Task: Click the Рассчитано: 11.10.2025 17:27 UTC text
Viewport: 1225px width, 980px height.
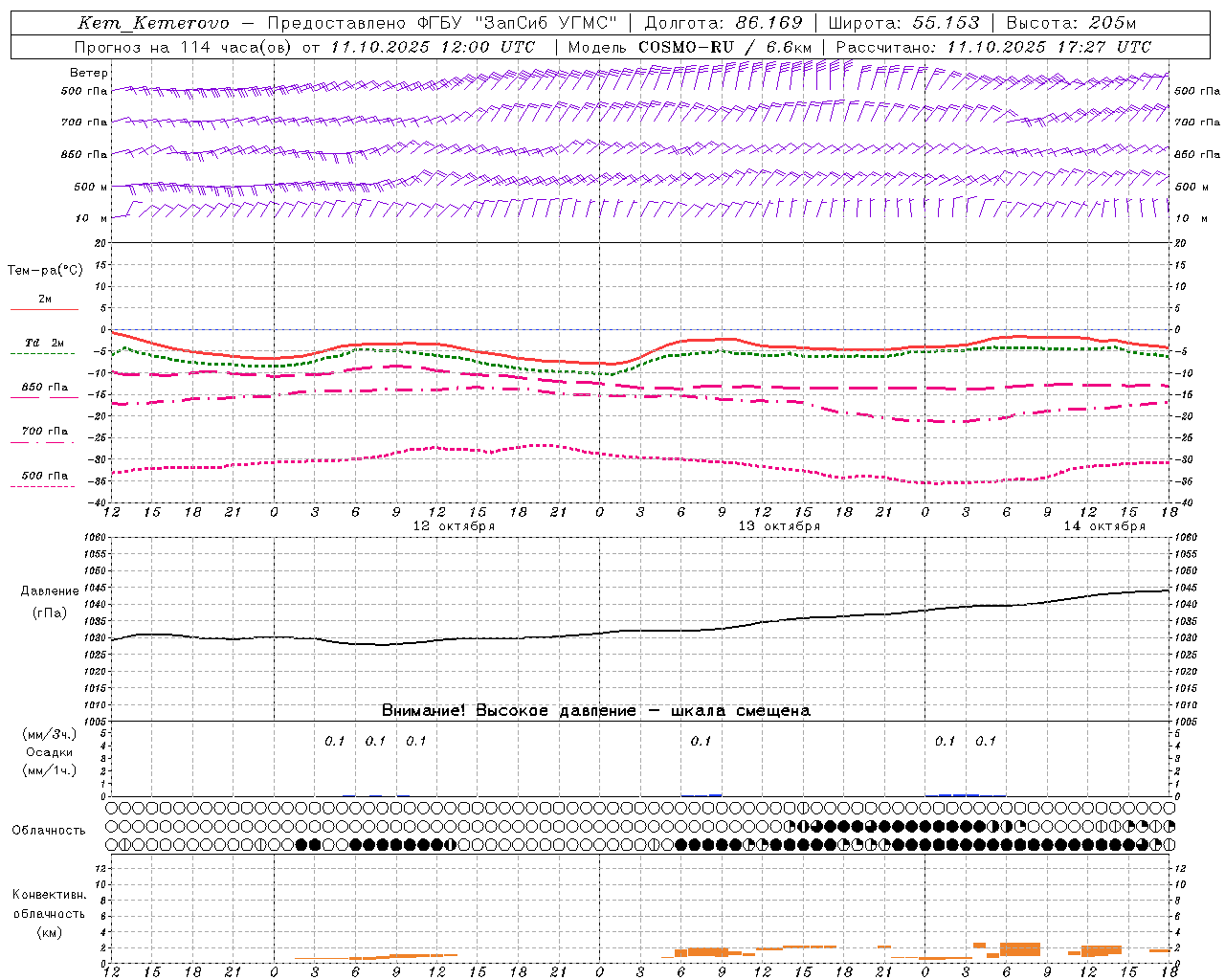Action: (x=993, y=47)
